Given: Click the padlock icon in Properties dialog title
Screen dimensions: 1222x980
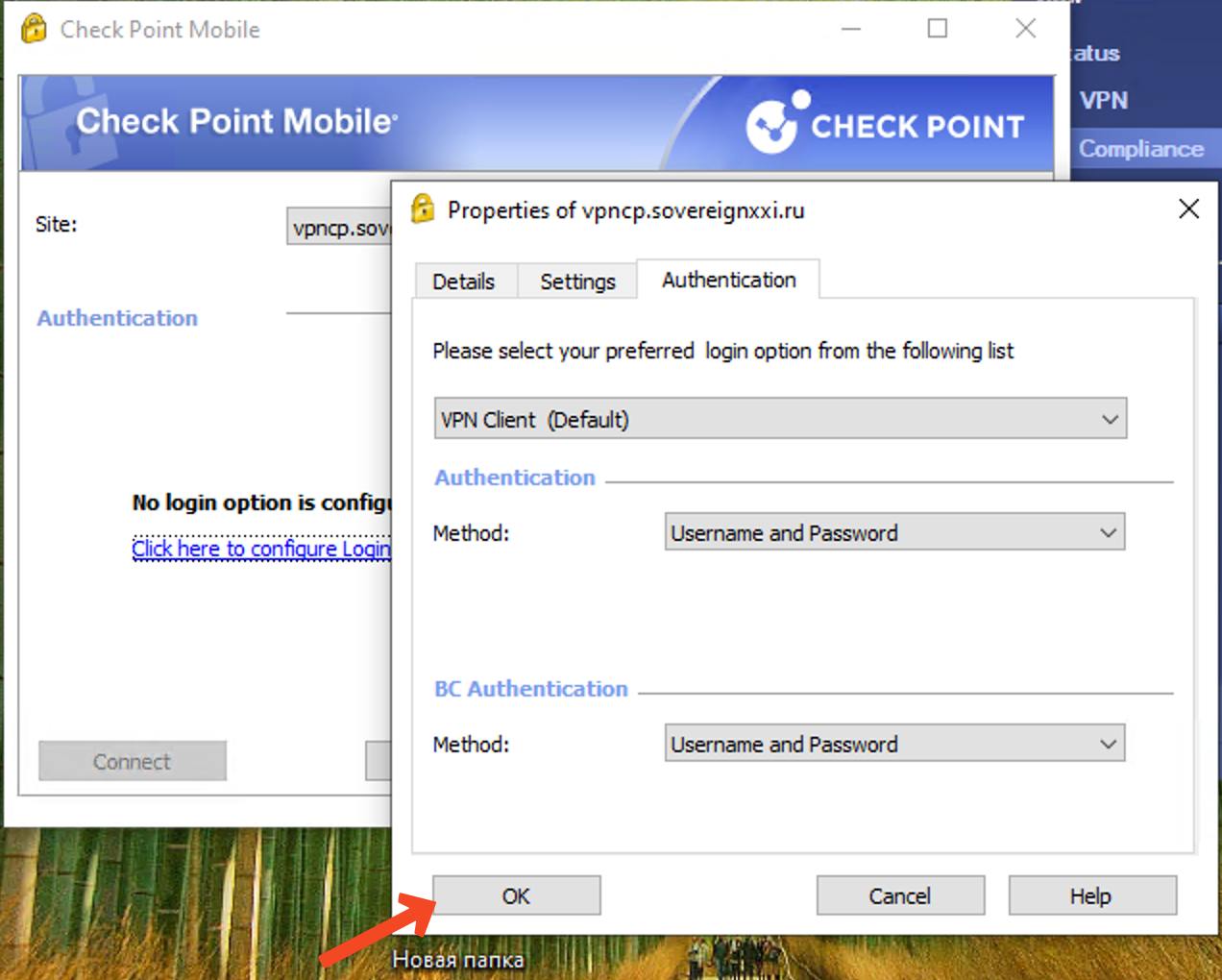Looking at the screenshot, I should click(423, 209).
